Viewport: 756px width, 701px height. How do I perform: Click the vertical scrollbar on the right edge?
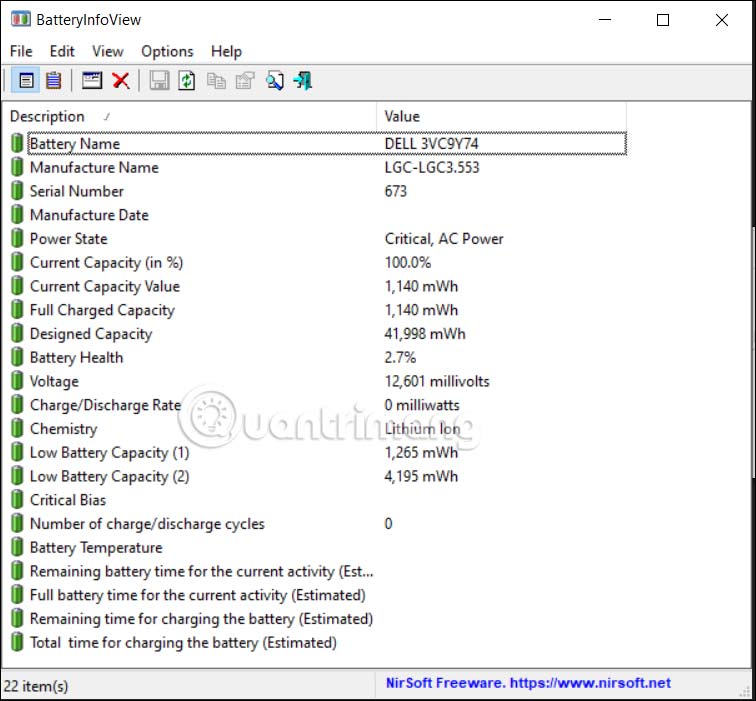[753, 352]
